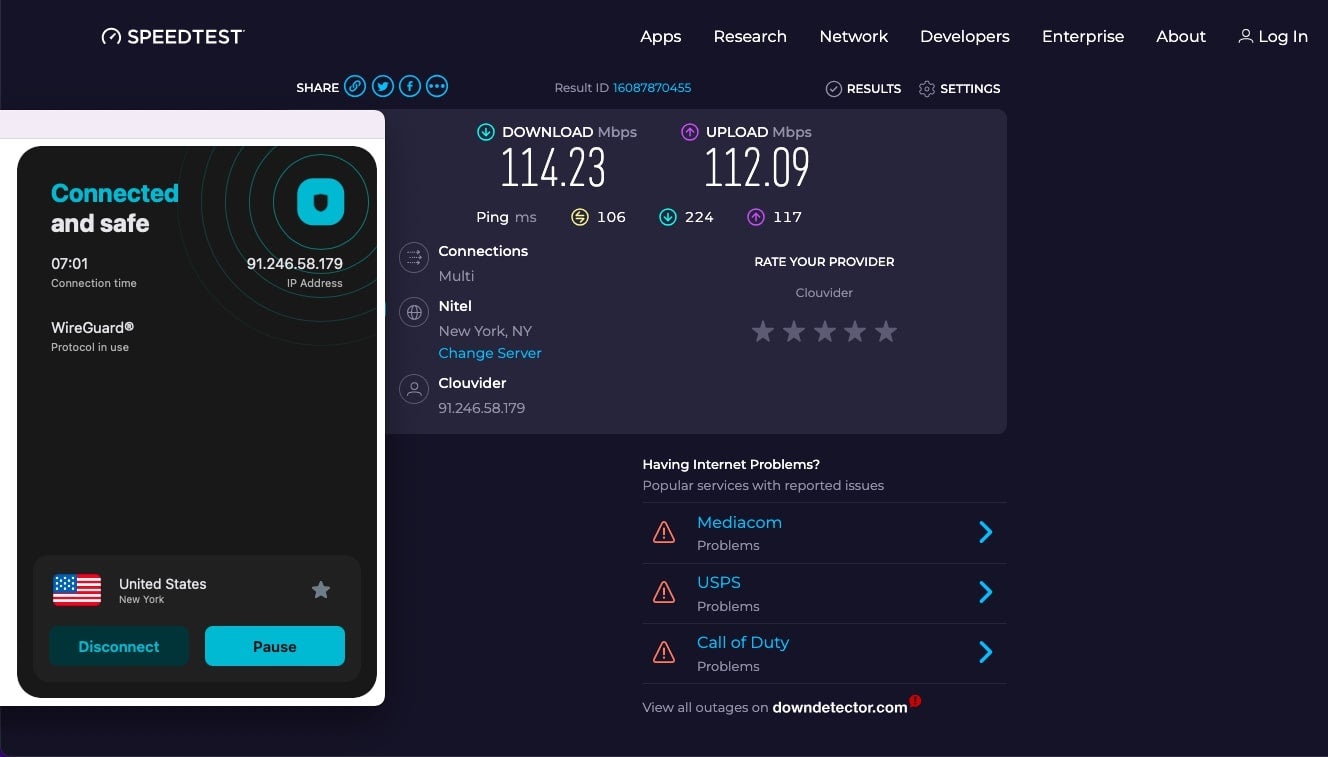This screenshot has height=757, width=1328.
Task: Click the VPN shield logo icon
Action: coord(320,203)
